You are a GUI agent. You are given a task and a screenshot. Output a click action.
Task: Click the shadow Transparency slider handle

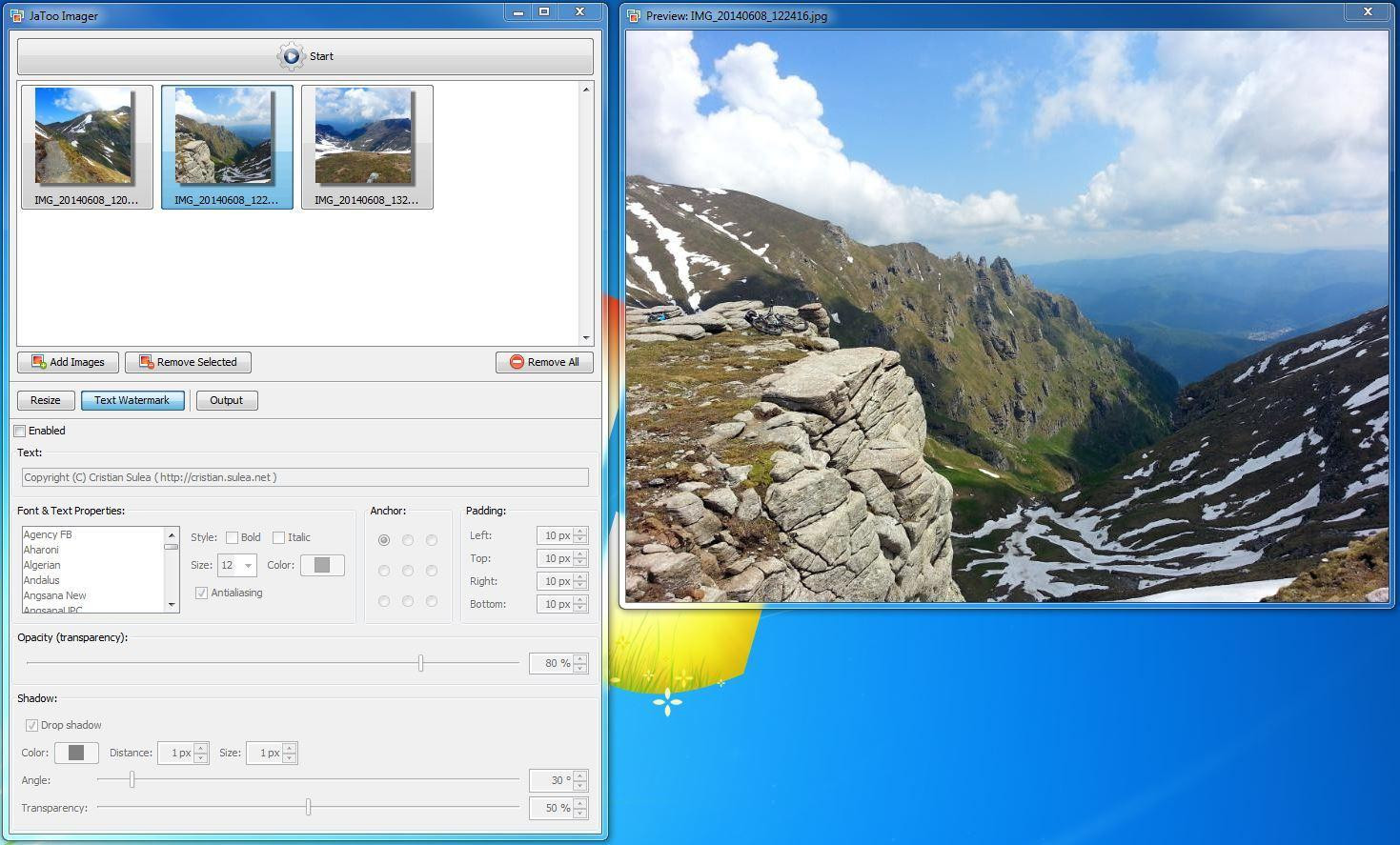[x=308, y=808]
